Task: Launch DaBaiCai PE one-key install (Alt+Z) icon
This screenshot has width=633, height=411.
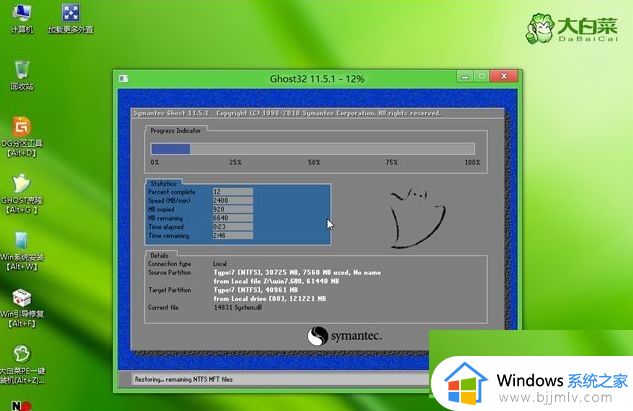Action: pos(22,365)
